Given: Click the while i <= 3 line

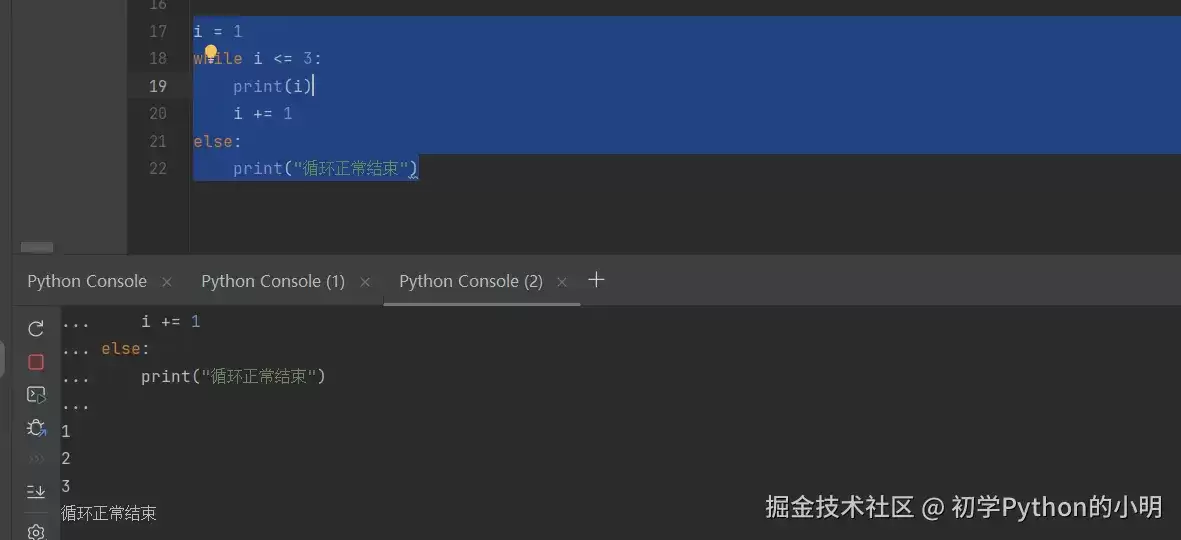Looking at the screenshot, I should tap(257, 59).
